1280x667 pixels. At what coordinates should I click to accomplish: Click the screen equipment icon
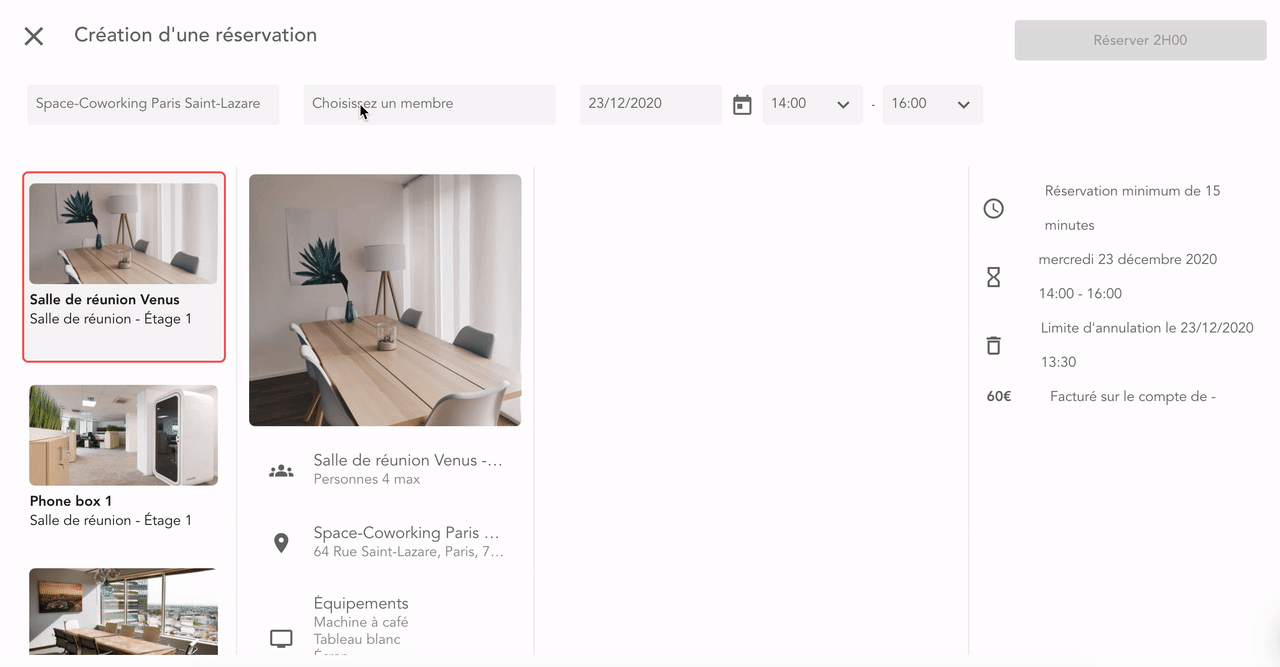point(281,638)
